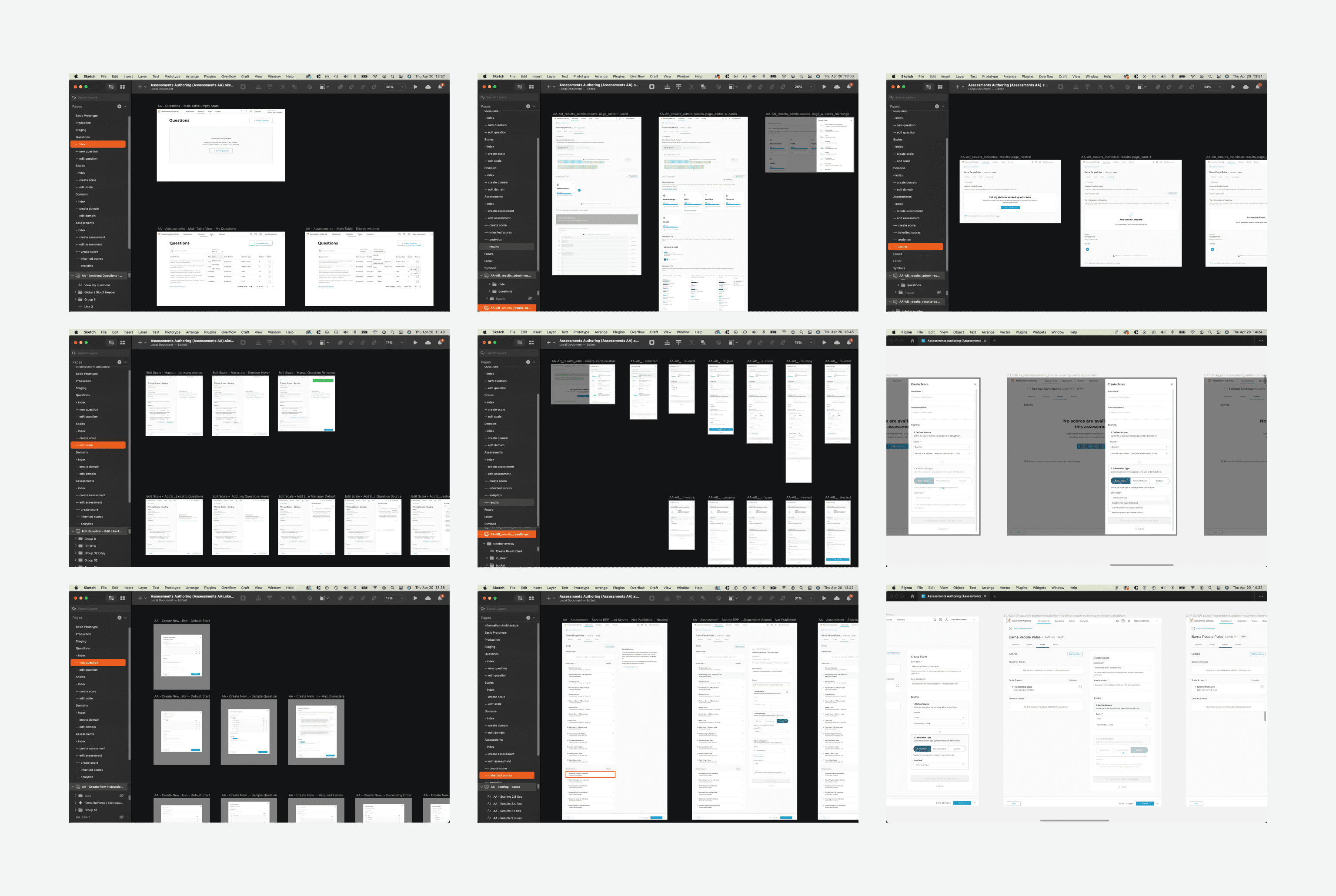Click the add page plus in 13:37 window
The height and width of the screenshot is (896, 1336).
tap(119, 106)
